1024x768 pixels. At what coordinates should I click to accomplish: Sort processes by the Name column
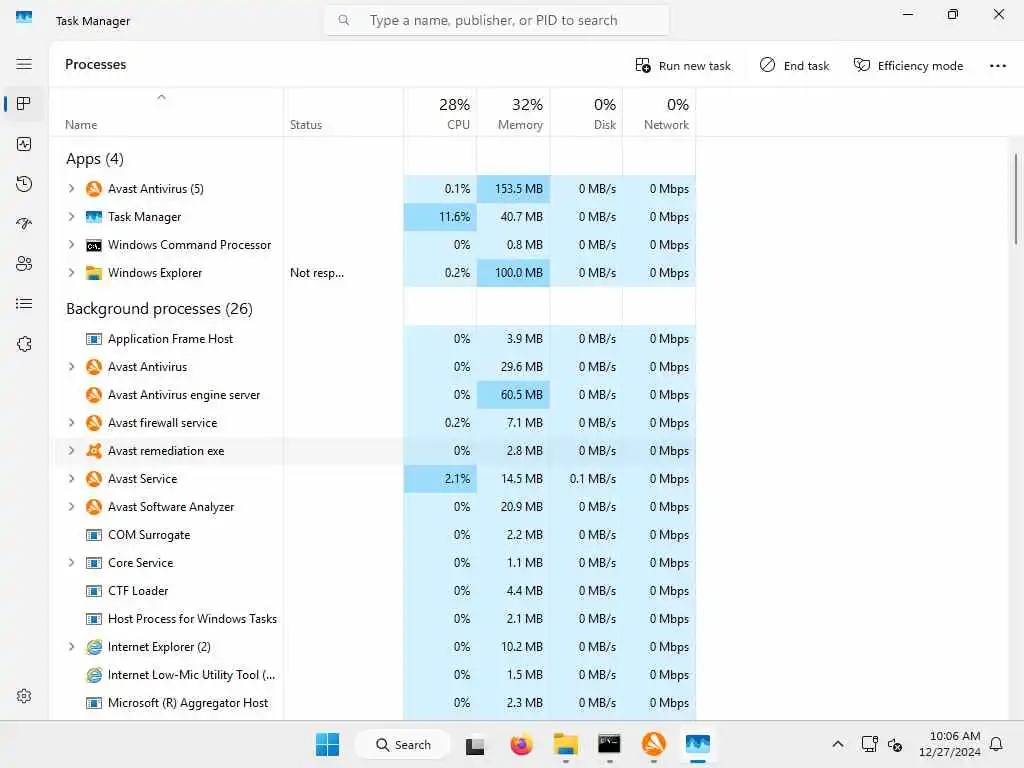coord(167,112)
